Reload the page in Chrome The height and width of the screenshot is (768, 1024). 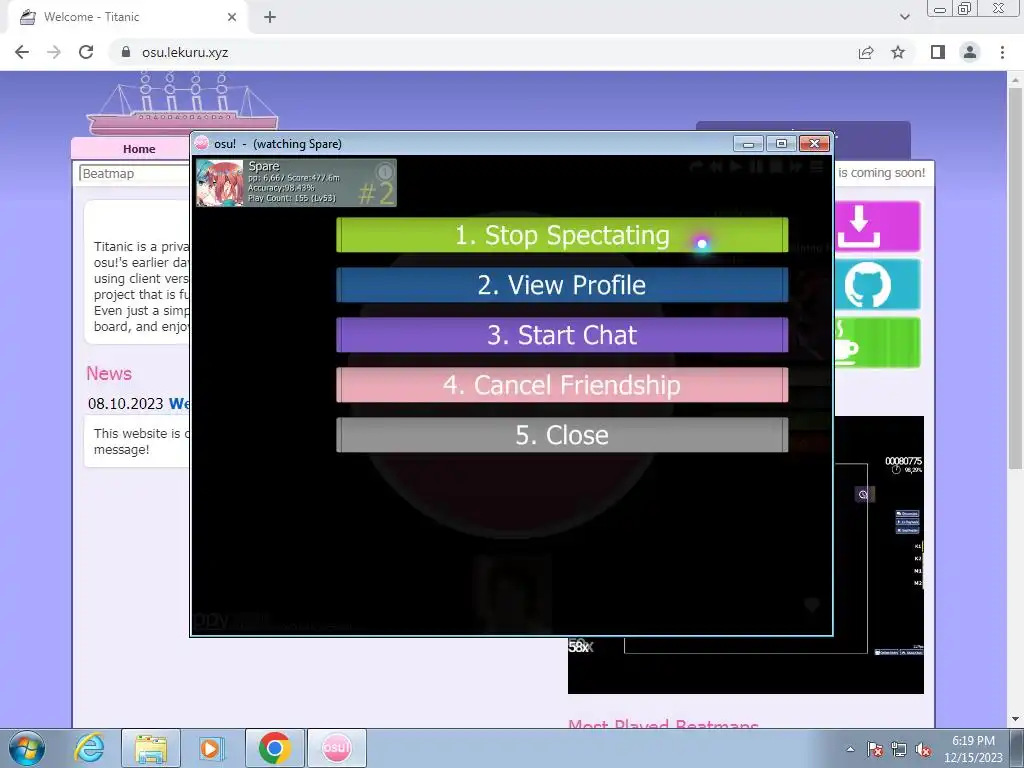86,52
